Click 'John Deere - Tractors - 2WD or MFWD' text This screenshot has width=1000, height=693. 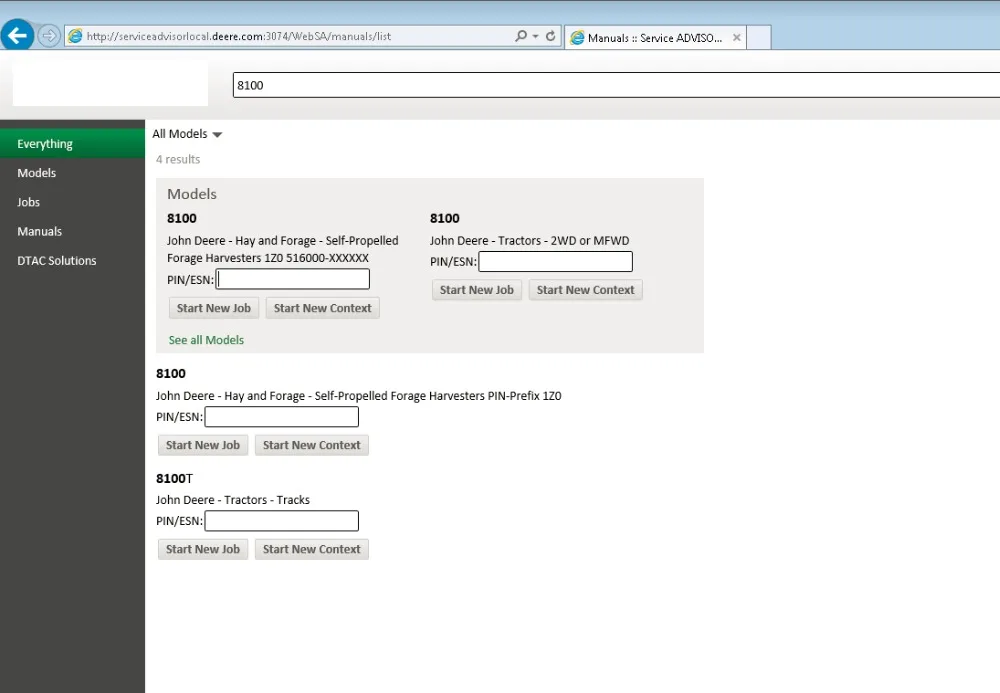pos(529,240)
